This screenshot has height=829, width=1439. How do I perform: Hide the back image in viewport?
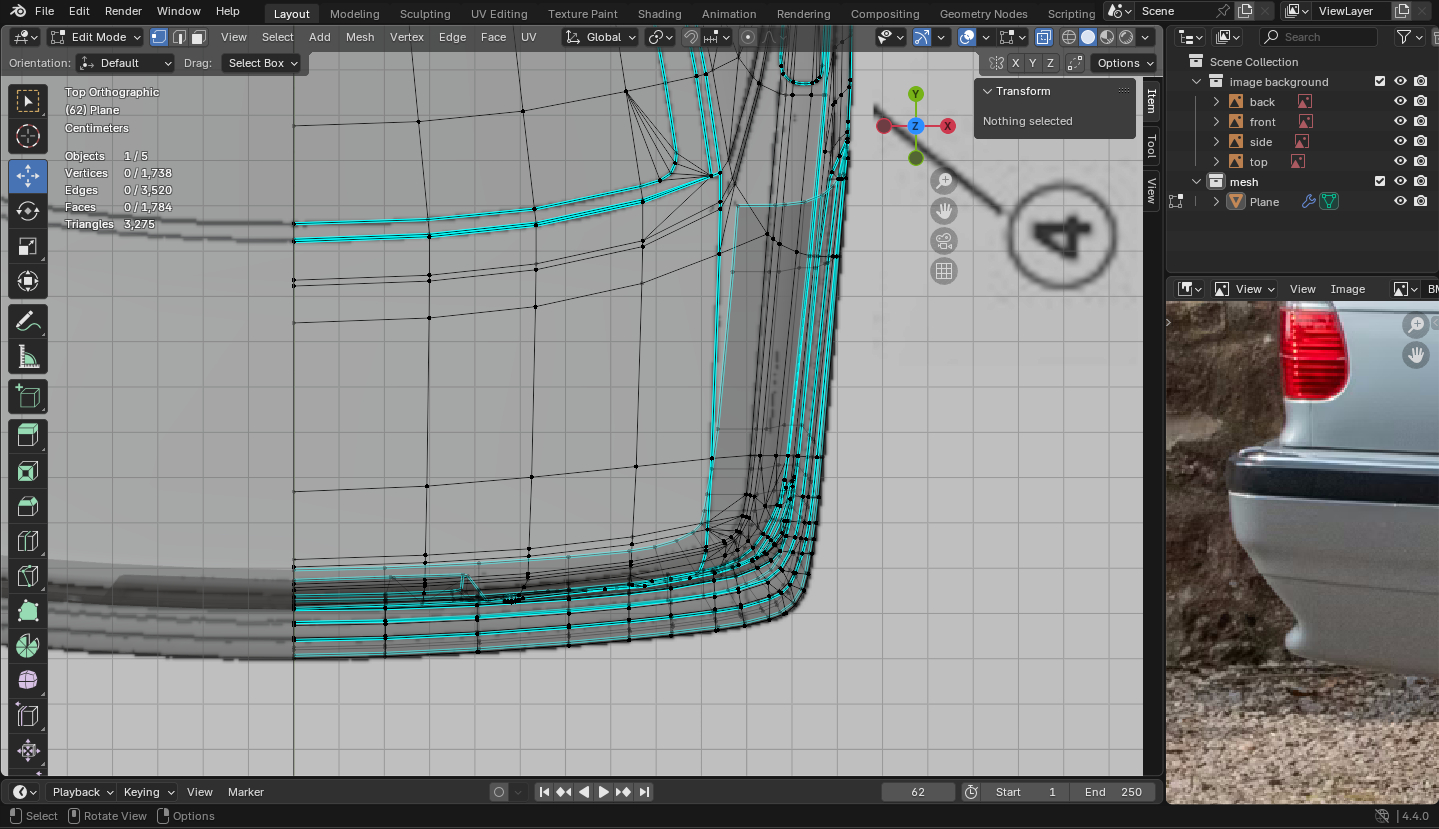(1400, 101)
